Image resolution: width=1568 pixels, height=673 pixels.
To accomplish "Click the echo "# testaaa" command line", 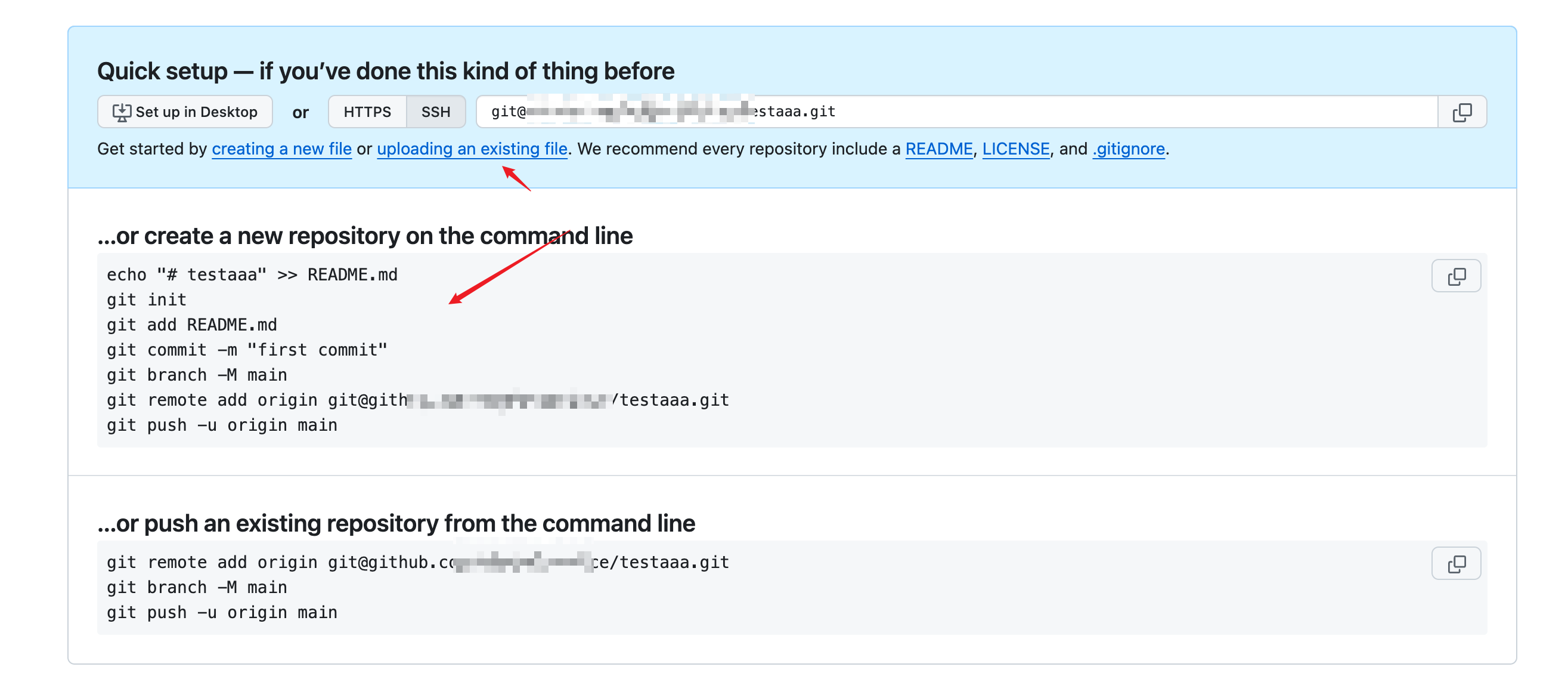I will point(252,275).
